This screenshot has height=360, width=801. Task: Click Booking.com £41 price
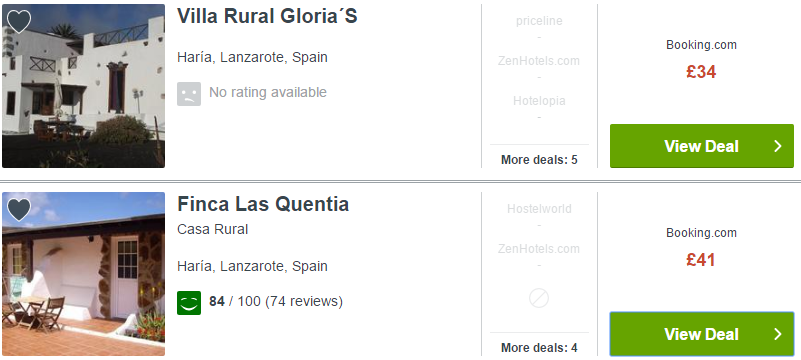click(x=701, y=259)
